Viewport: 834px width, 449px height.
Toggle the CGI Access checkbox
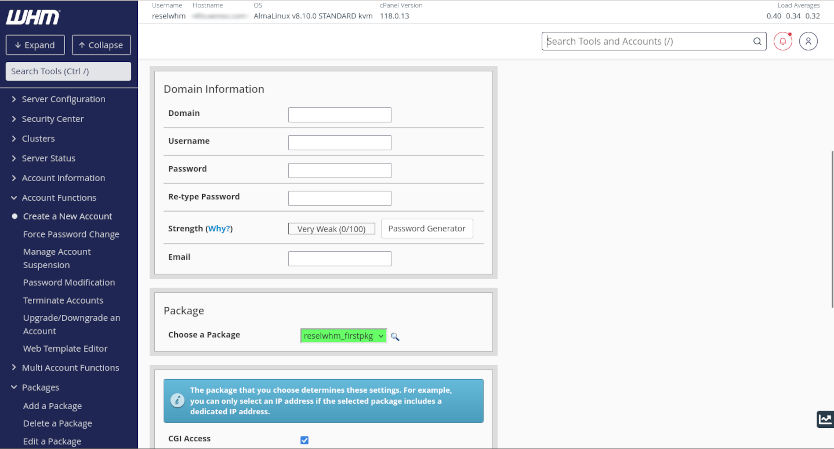coord(304,439)
